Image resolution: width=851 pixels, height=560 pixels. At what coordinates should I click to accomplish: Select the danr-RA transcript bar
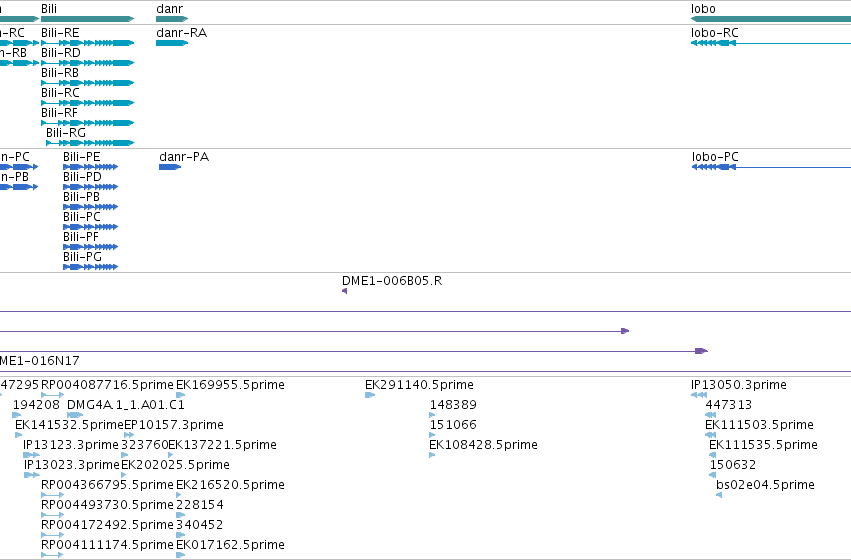(x=172, y=43)
